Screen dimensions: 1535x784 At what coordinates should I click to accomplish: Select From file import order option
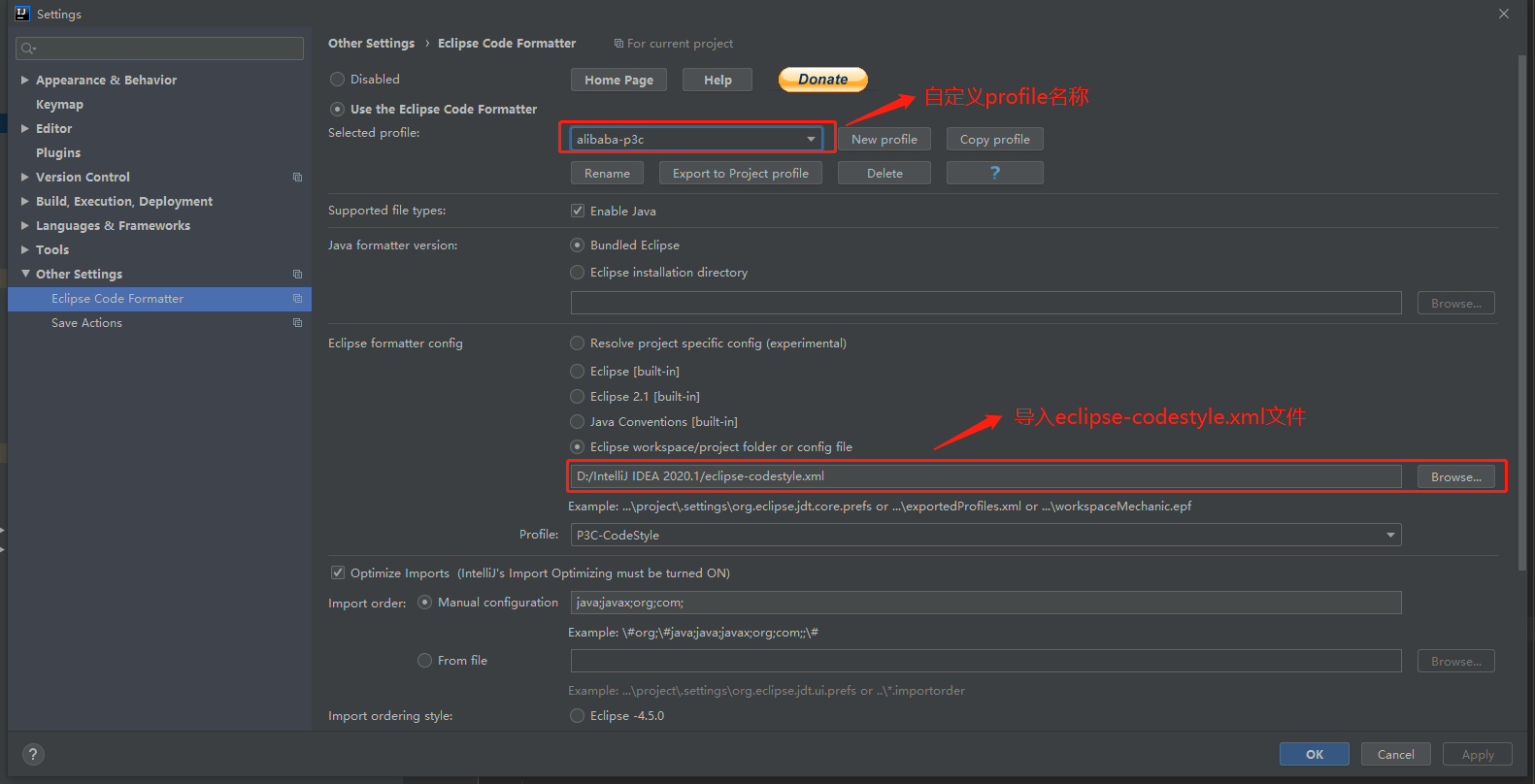point(425,661)
